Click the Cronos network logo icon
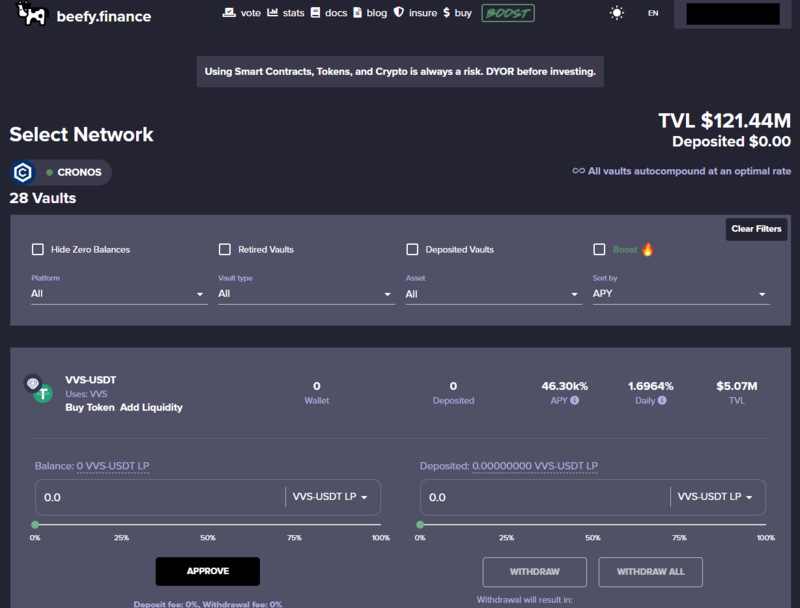This screenshot has width=800, height=608. 22,172
